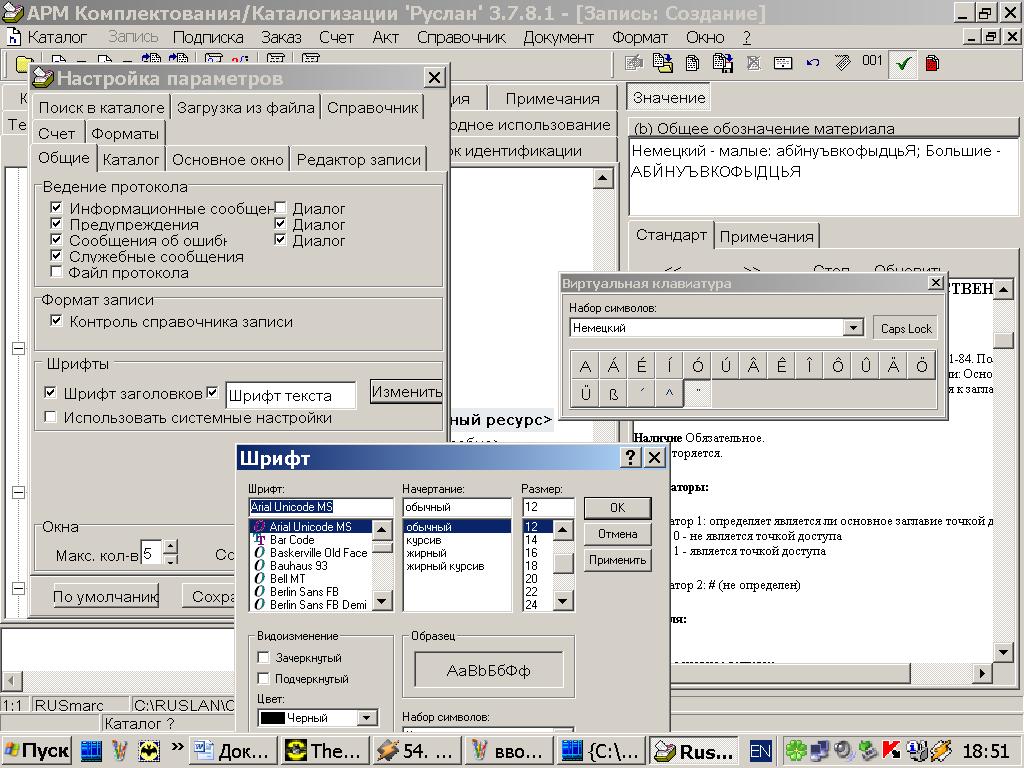Screen dimensions: 1024x768
Task: Click the 001 field toolbar icon
Action: (x=872, y=62)
